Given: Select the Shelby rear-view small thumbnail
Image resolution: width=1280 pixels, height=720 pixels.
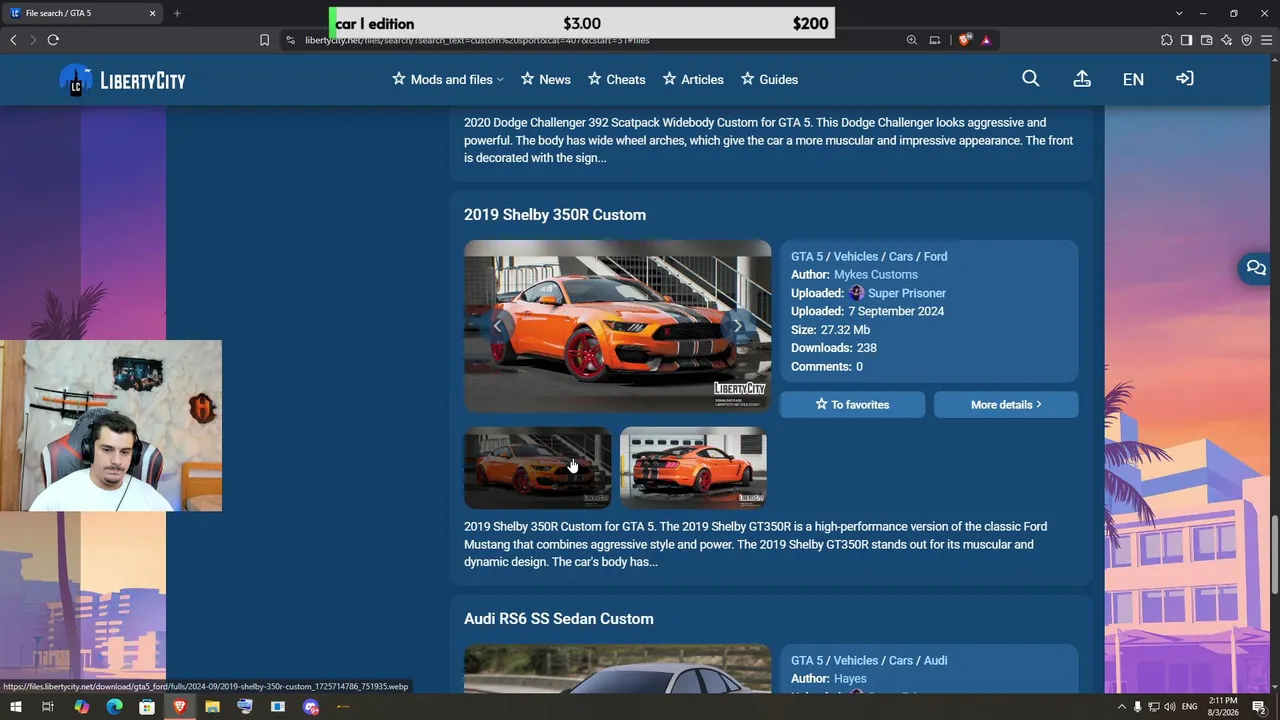Looking at the screenshot, I should 694,468.
